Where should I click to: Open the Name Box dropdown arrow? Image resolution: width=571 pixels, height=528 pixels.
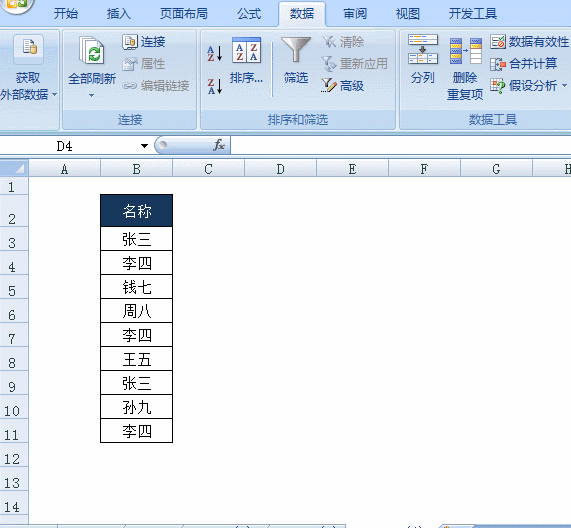point(145,146)
